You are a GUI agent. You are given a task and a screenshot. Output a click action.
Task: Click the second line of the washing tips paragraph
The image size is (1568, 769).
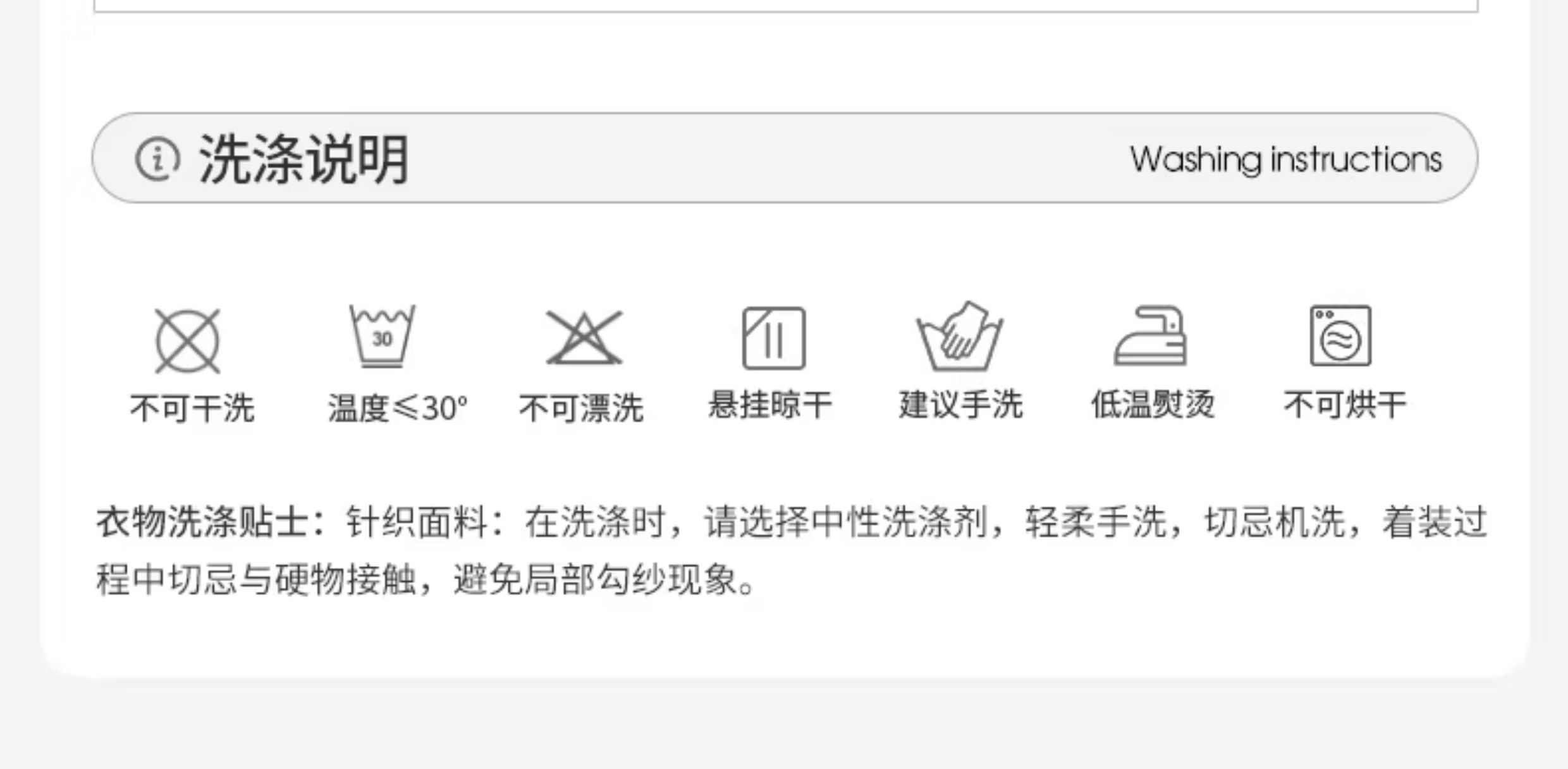pyautogui.click(x=426, y=579)
